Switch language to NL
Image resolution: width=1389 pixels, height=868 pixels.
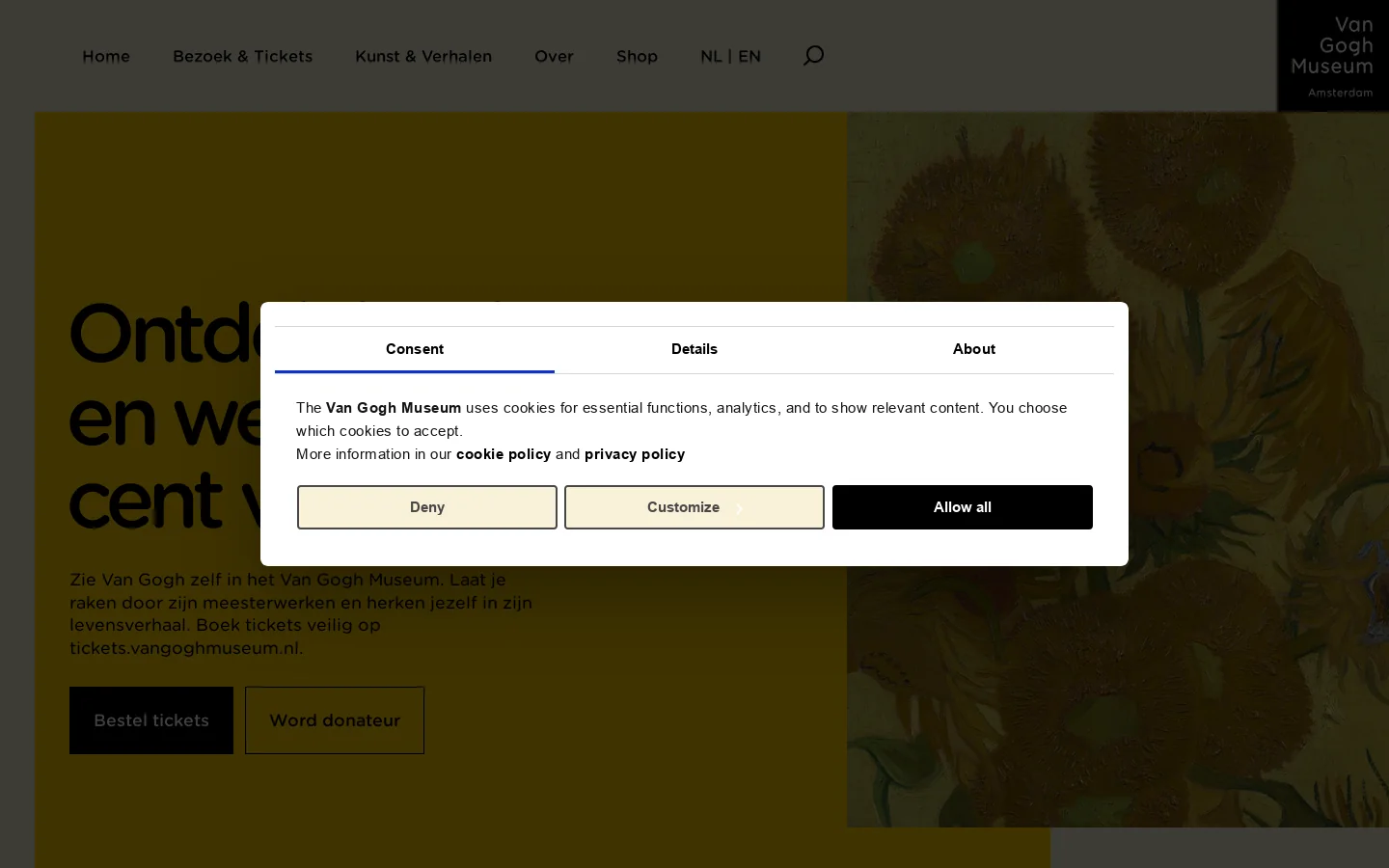click(x=711, y=56)
